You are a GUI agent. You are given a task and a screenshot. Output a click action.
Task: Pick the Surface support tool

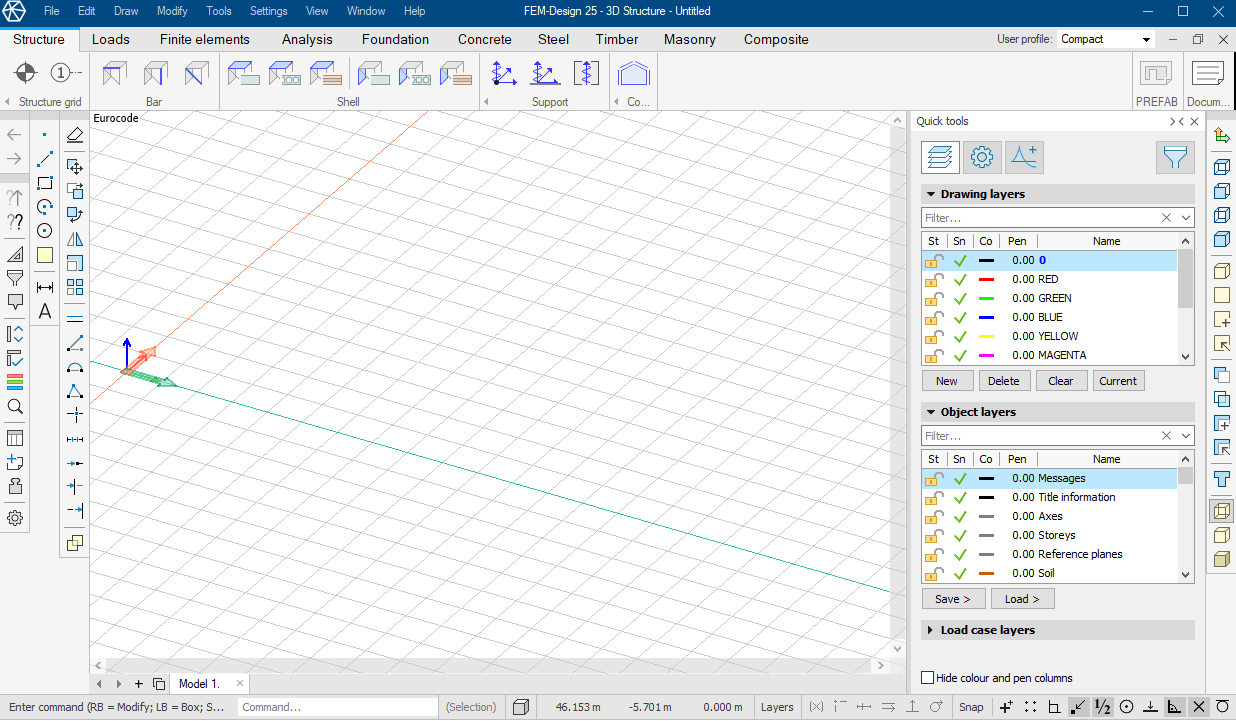[x=586, y=73]
